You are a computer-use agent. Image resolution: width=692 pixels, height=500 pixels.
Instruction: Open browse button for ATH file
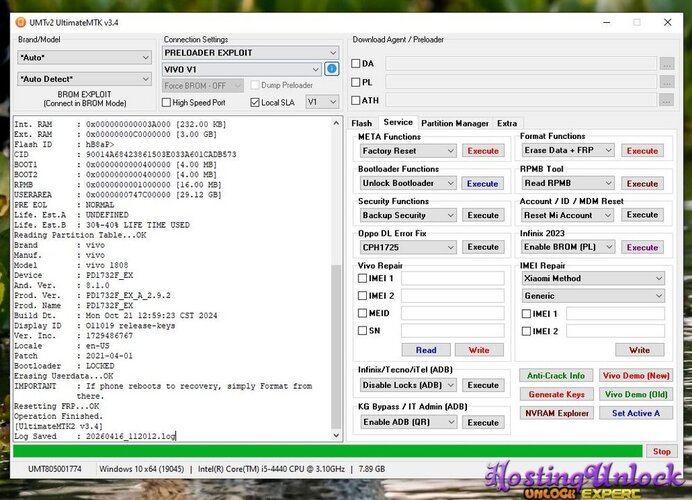pos(667,100)
